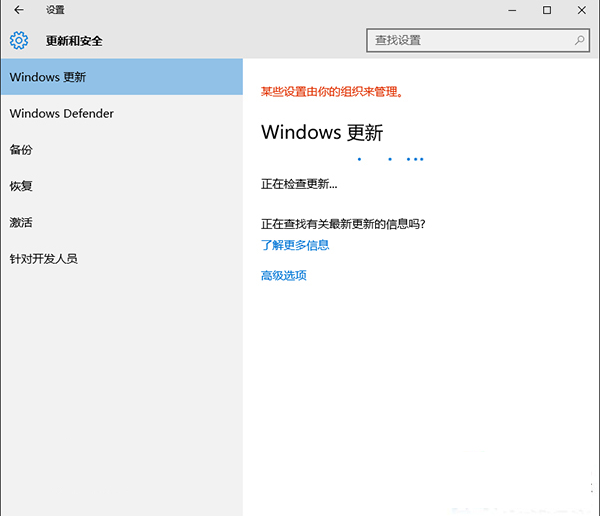Image resolution: width=600 pixels, height=516 pixels.
Task: Click the 设置 title in title bar
Action: pyautogui.click(x=55, y=10)
